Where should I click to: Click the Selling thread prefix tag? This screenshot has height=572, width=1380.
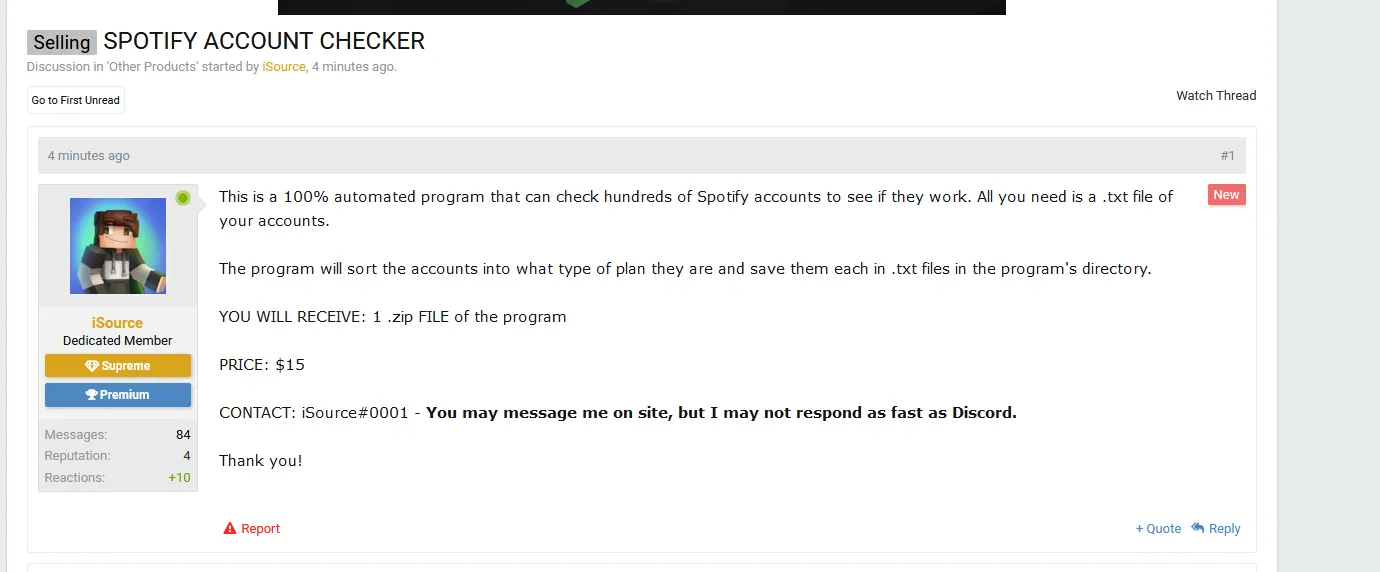[62, 42]
